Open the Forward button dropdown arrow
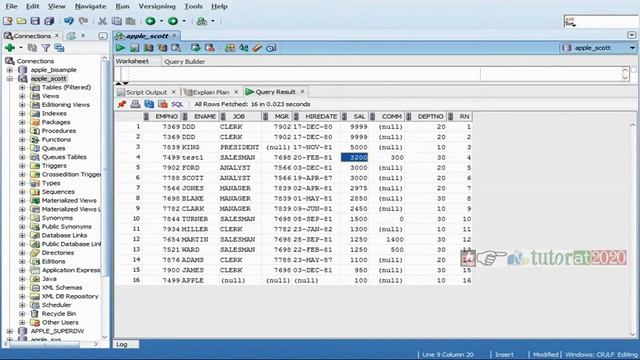 [184, 21]
